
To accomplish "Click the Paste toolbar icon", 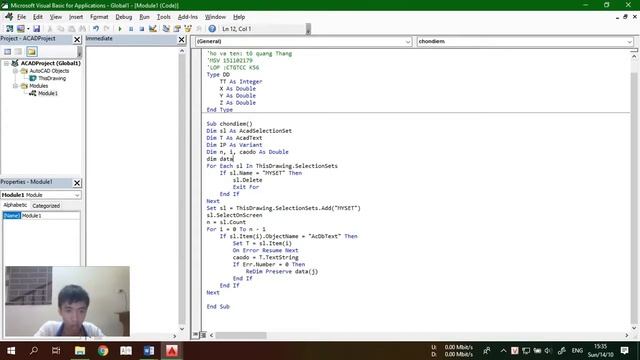I will click(71, 29).
